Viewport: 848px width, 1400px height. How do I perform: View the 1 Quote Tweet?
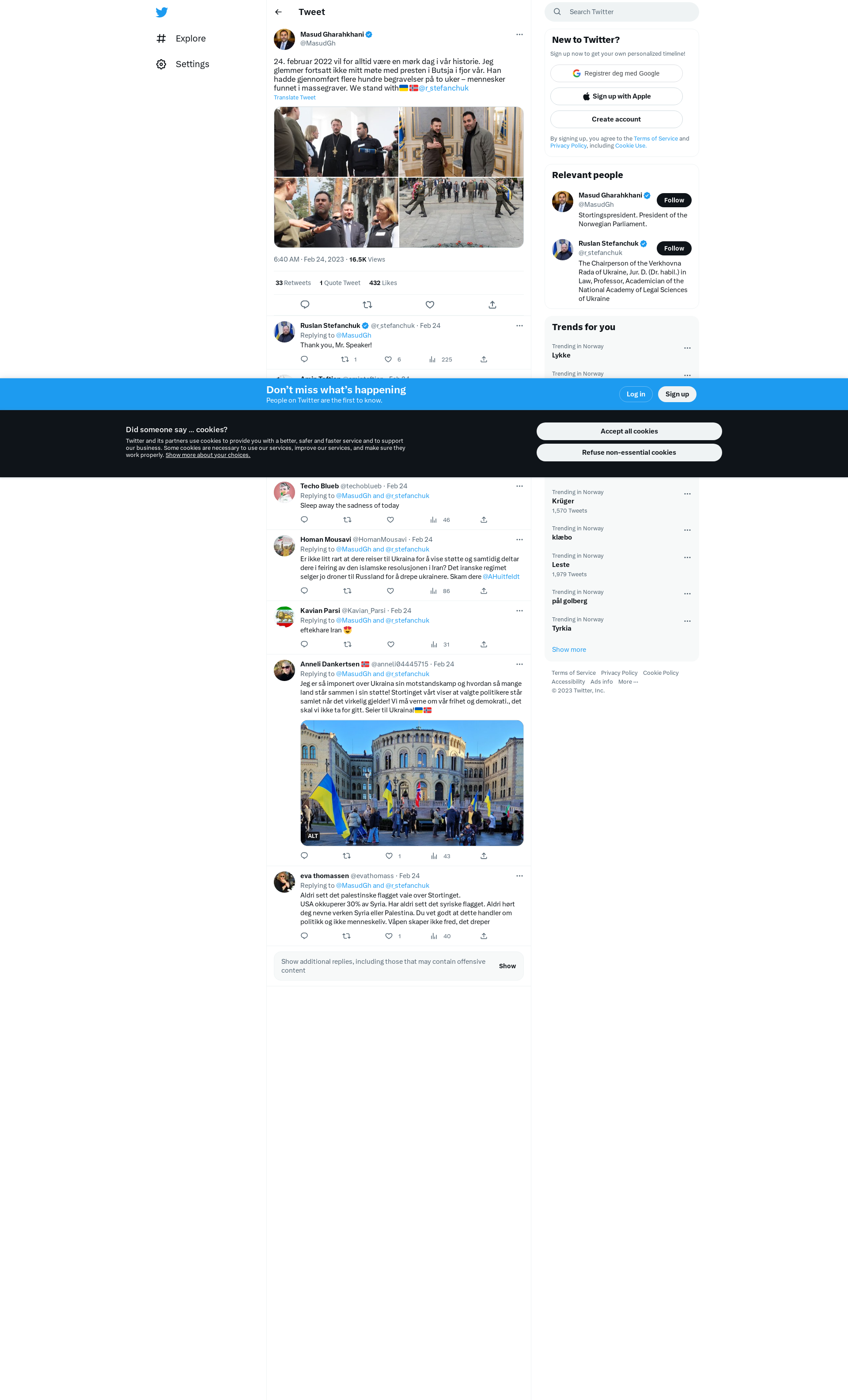[340, 283]
